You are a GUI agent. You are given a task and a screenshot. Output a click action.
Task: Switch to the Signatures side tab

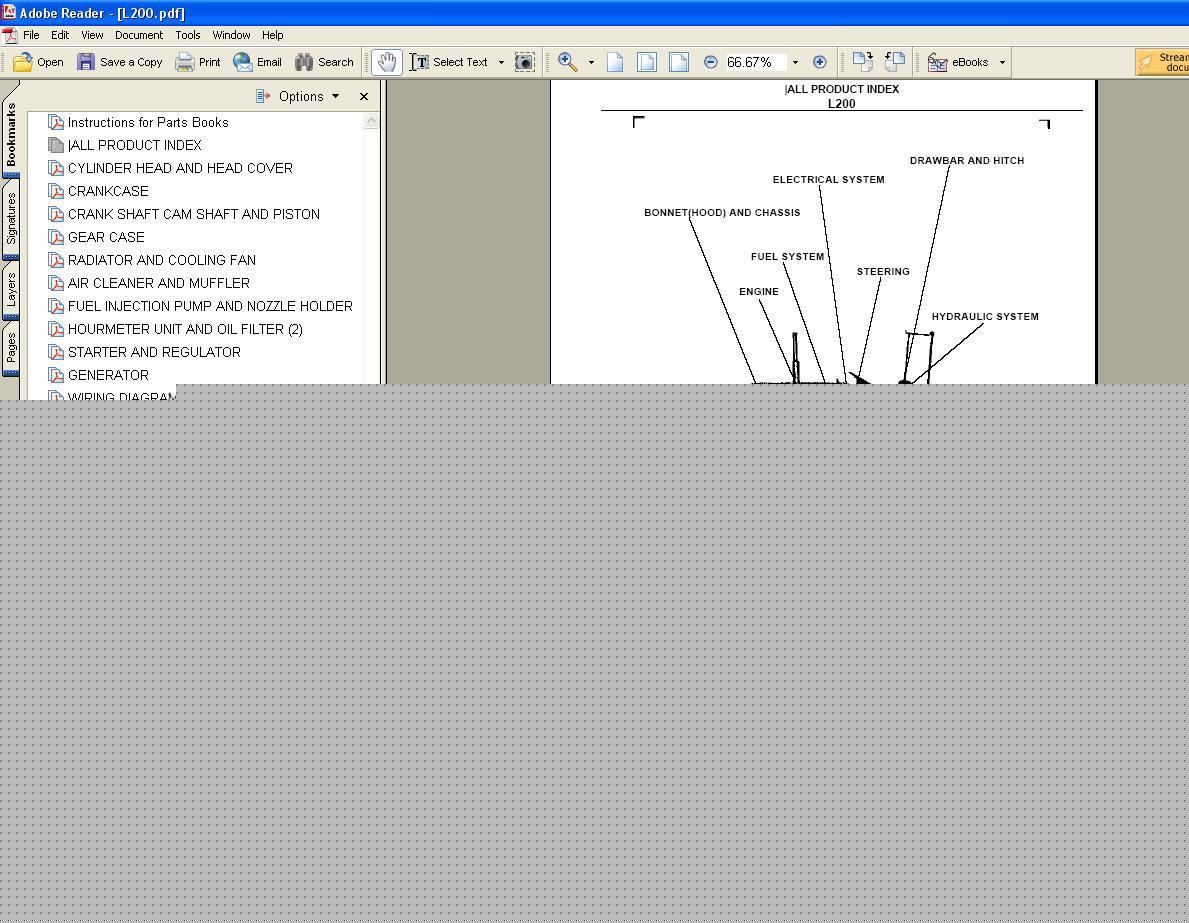(11, 218)
